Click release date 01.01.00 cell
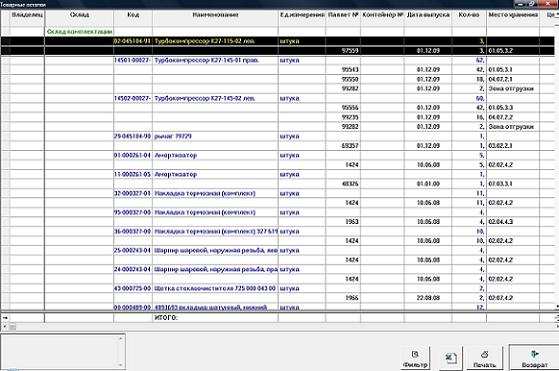559x371 pixels. (428, 184)
